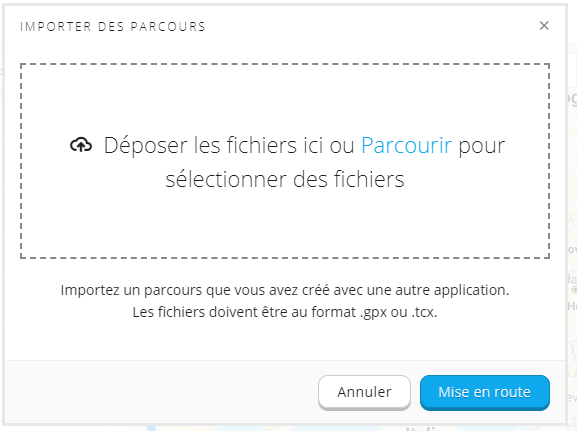Click the empty area below the format note
The image size is (577, 431).
click(x=285, y=339)
